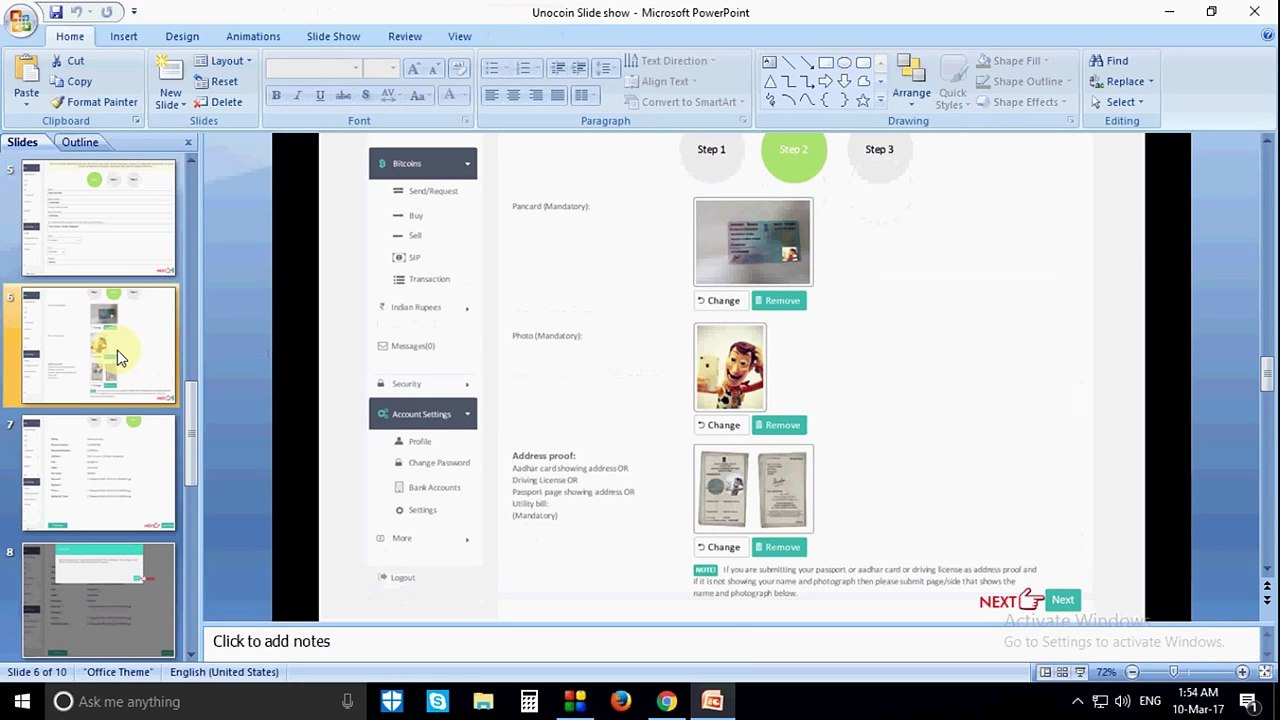Open the Select dropdown menu

(1115, 102)
